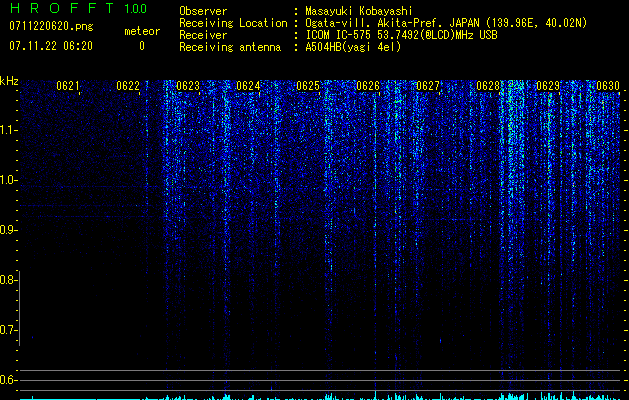Click the 0625 time marker
The height and width of the screenshot is (400, 629).
tap(308, 86)
